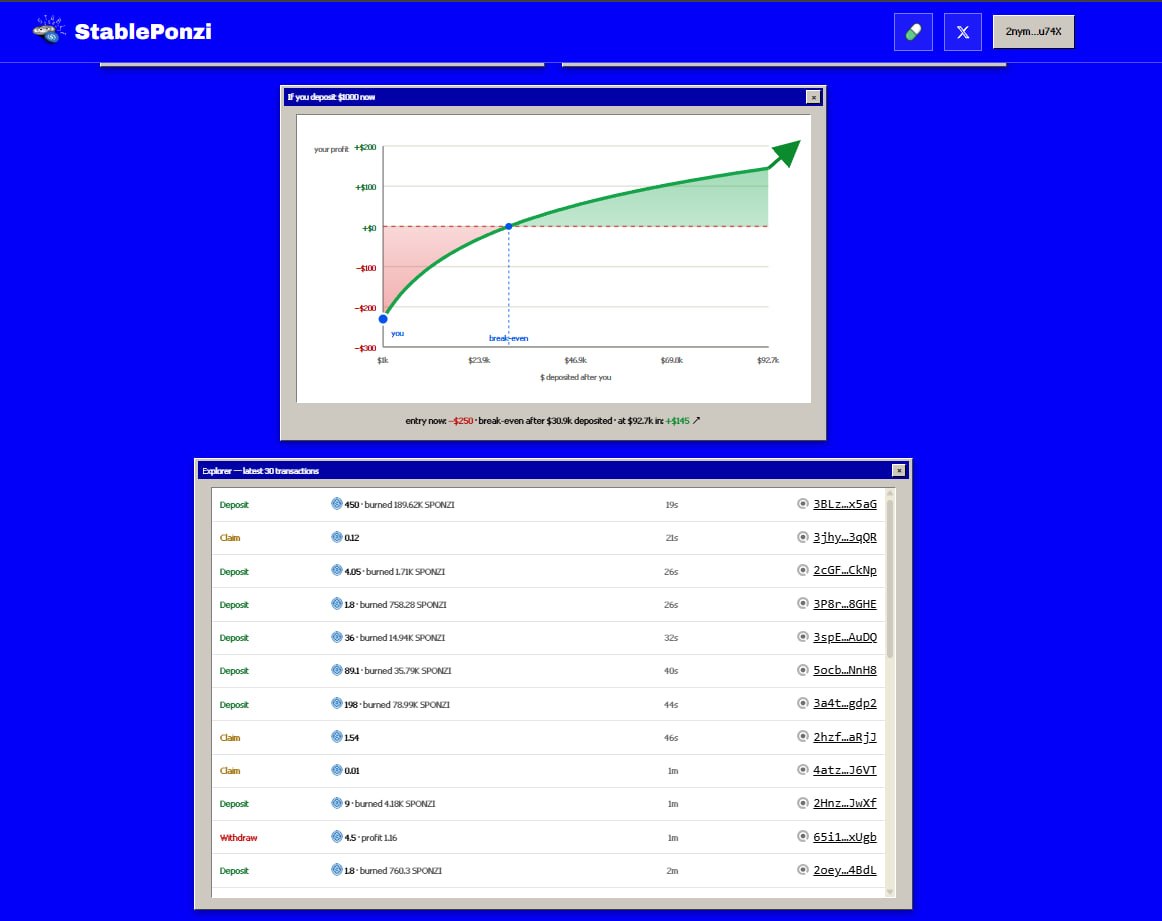Click '1.8 · burned 758.28 SPONZI' text
Viewport: 1162px width, 921px height.
395,605
